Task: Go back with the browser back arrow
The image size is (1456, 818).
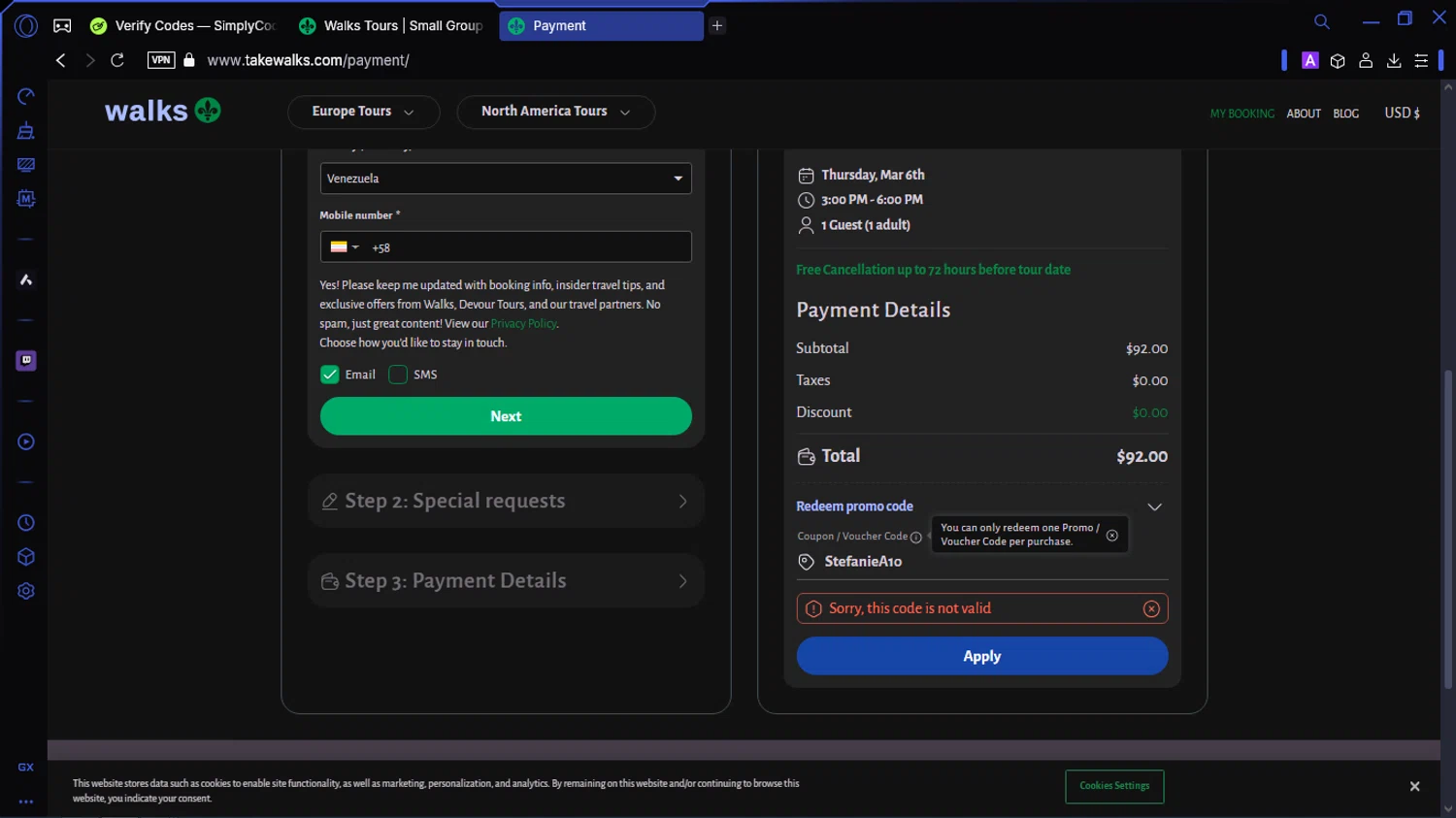Action: (60, 60)
